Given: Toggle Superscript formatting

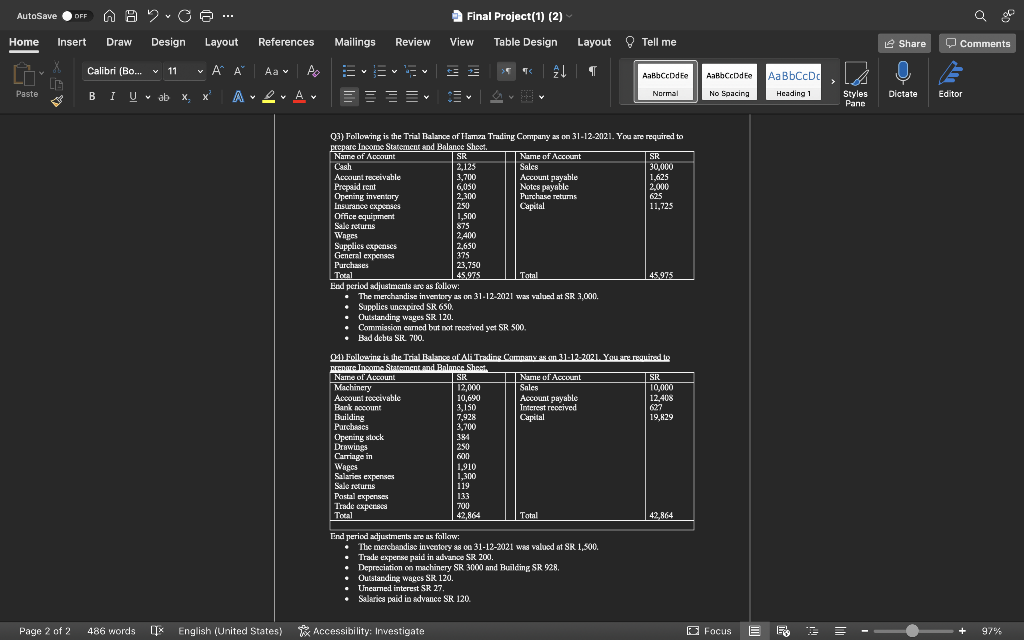Looking at the screenshot, I should (x=206, y=97).
